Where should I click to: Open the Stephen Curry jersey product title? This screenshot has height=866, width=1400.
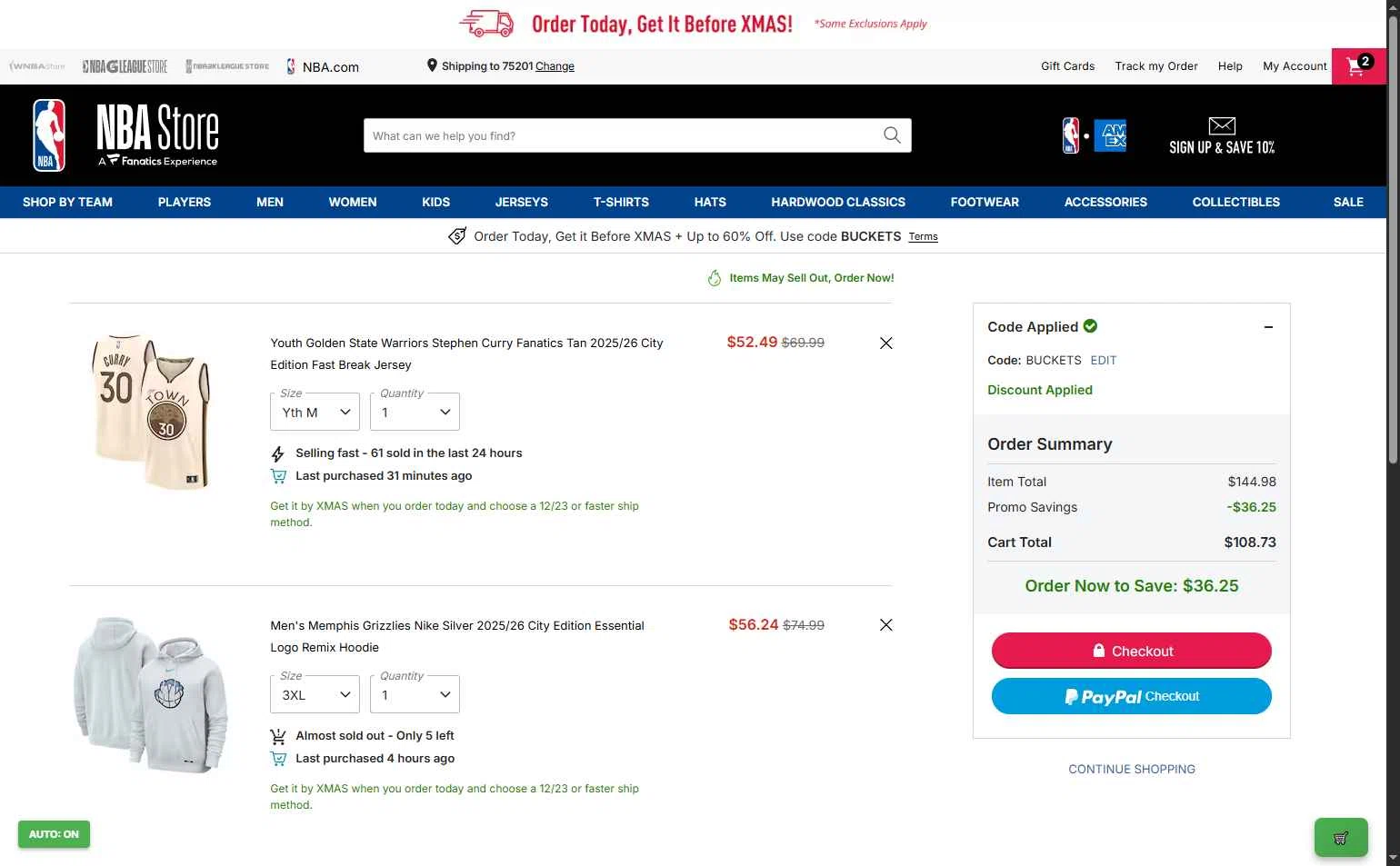click(x=466, y=353)
